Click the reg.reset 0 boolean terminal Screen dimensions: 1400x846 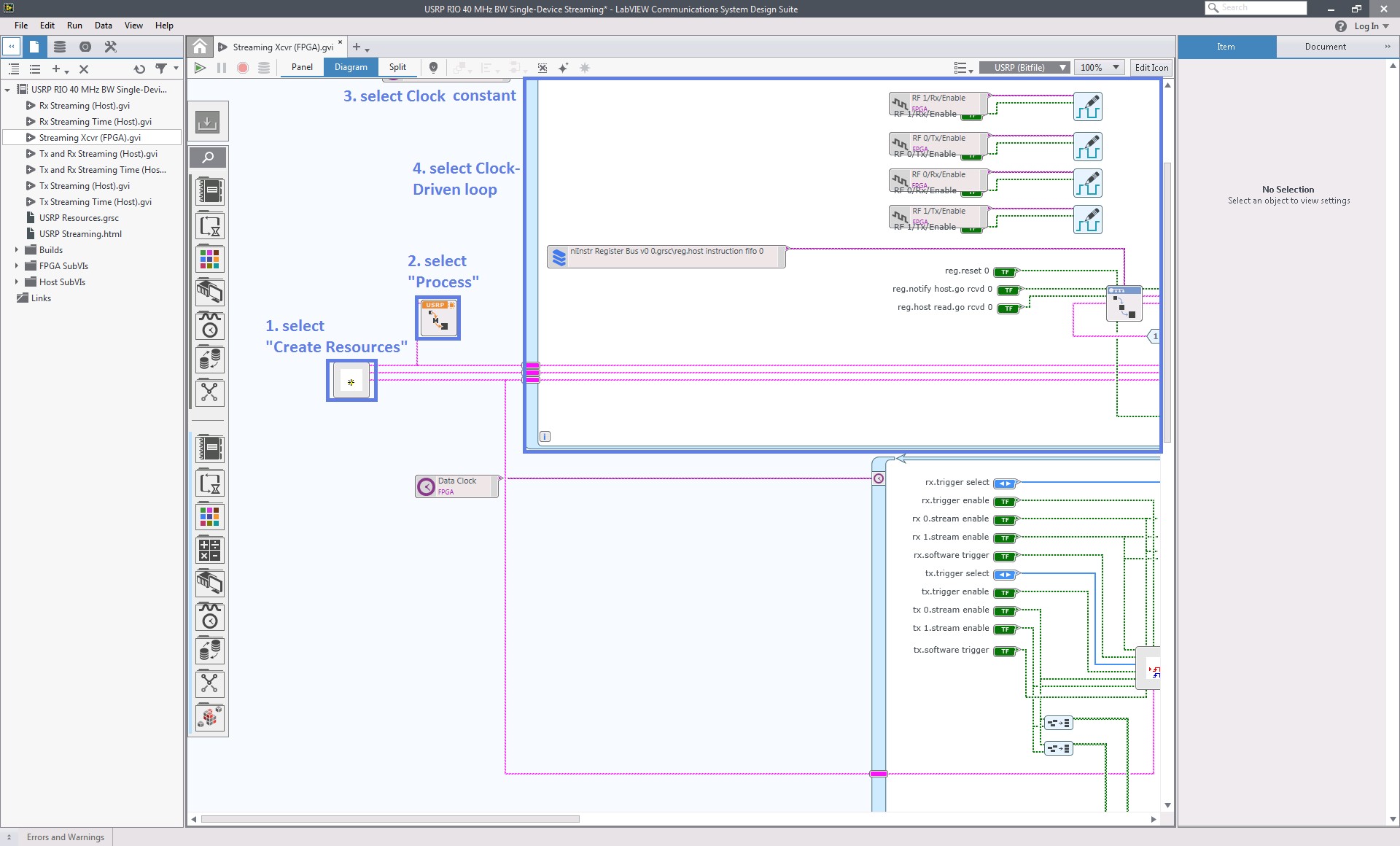(1006, 272)
